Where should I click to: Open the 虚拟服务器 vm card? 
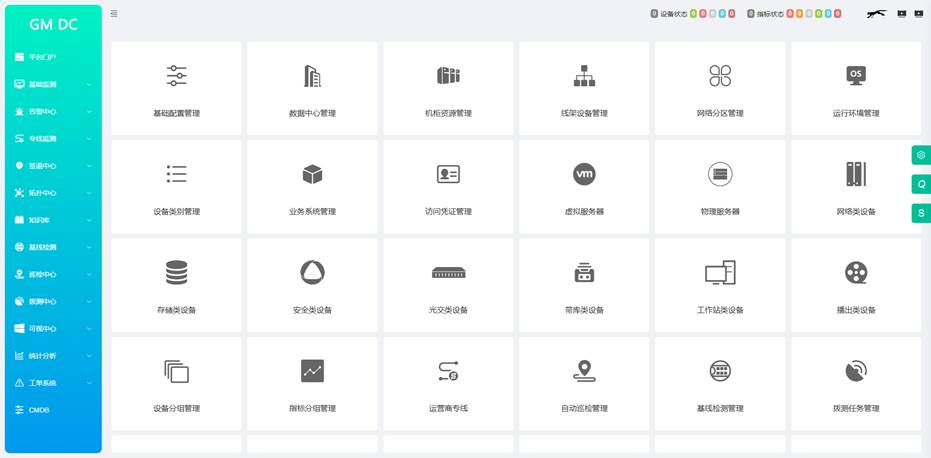point(584,187)
